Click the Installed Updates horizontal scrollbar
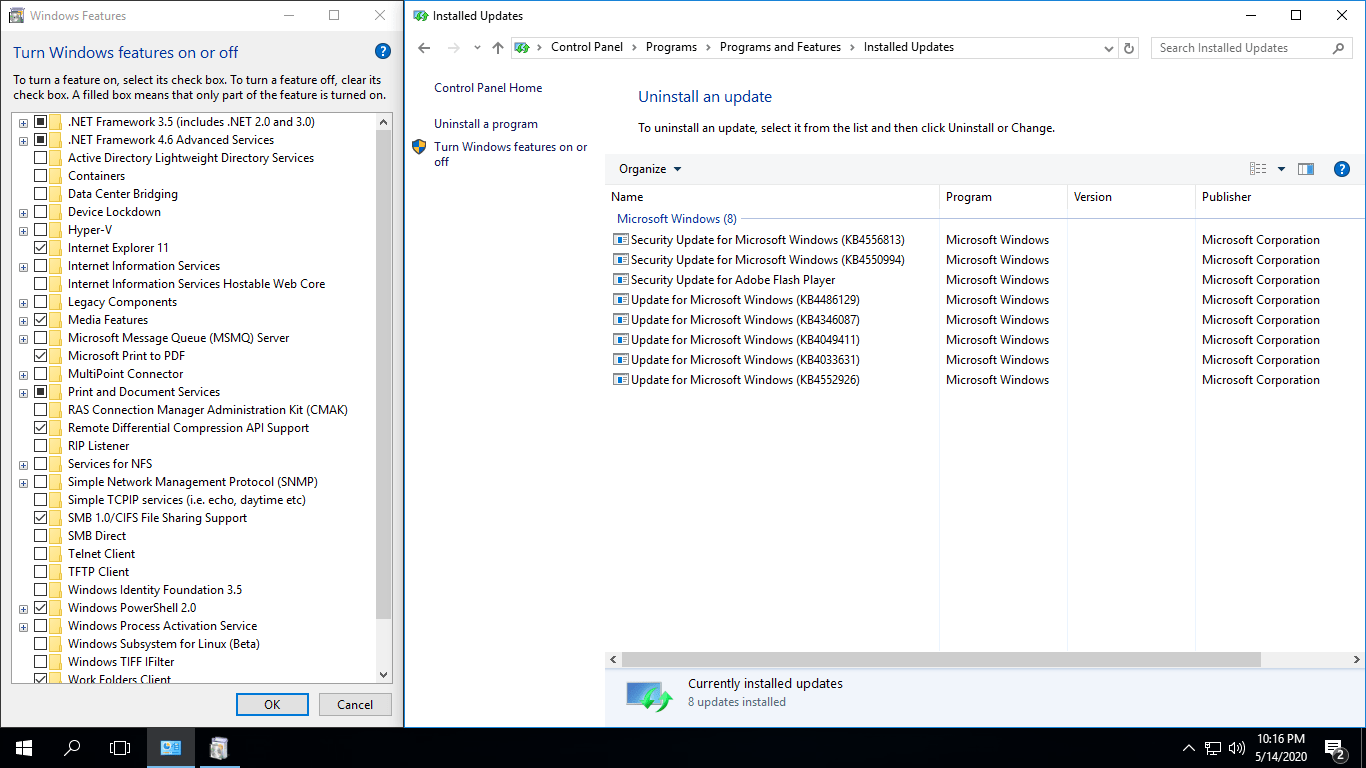 (940, 660)
